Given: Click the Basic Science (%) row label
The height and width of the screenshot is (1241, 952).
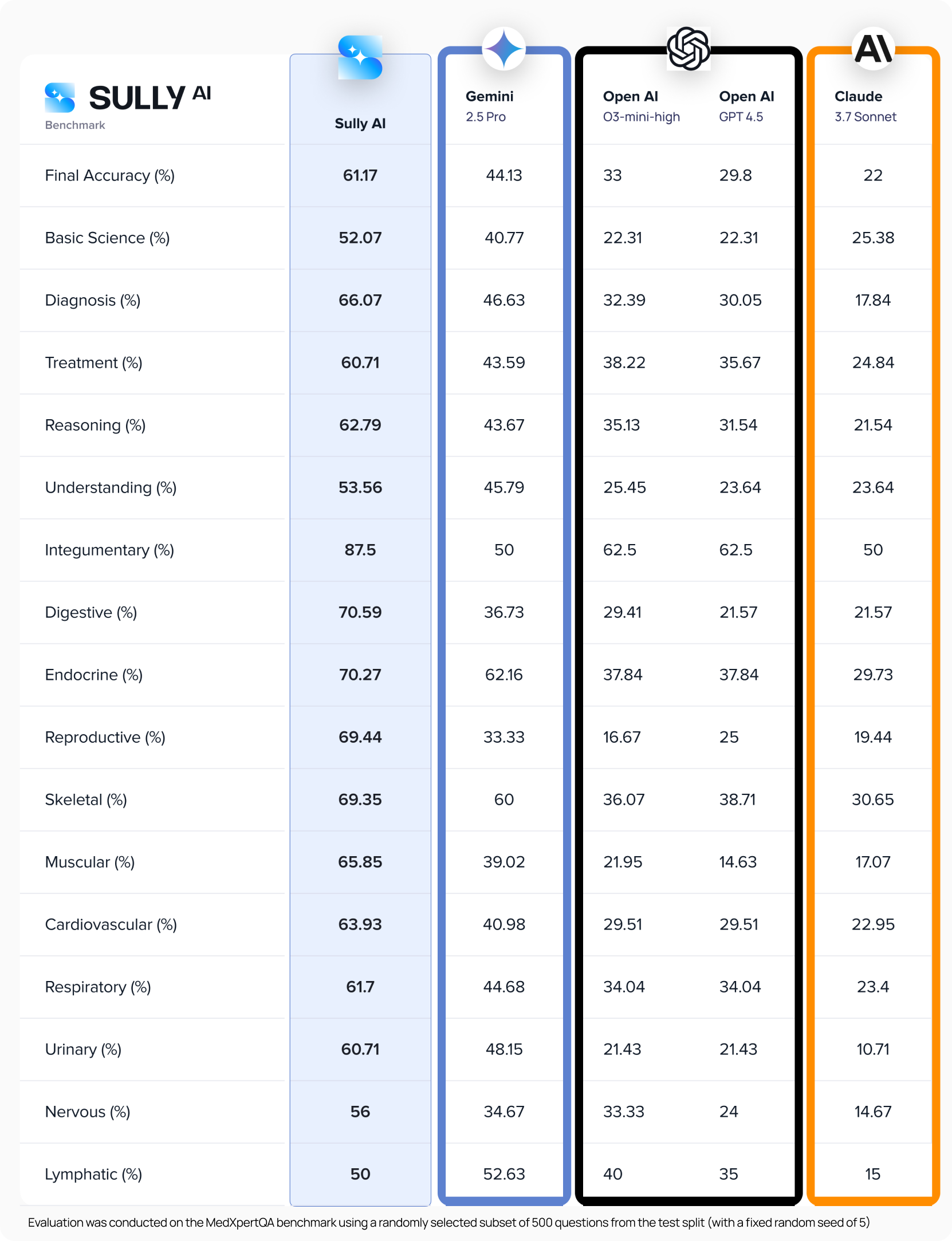Looking at the screenshot, I should [107, 238].
